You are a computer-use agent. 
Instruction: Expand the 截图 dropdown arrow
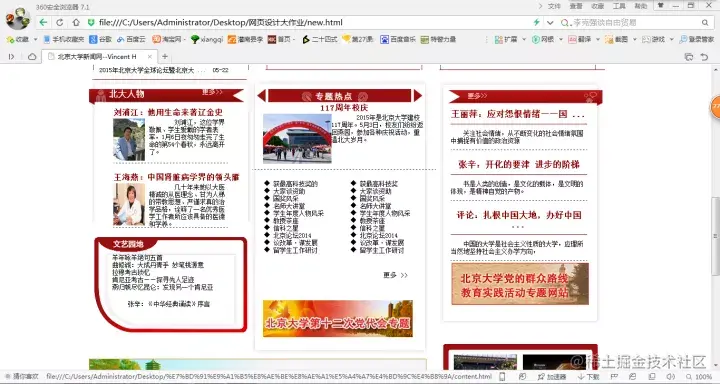point(635,40)
